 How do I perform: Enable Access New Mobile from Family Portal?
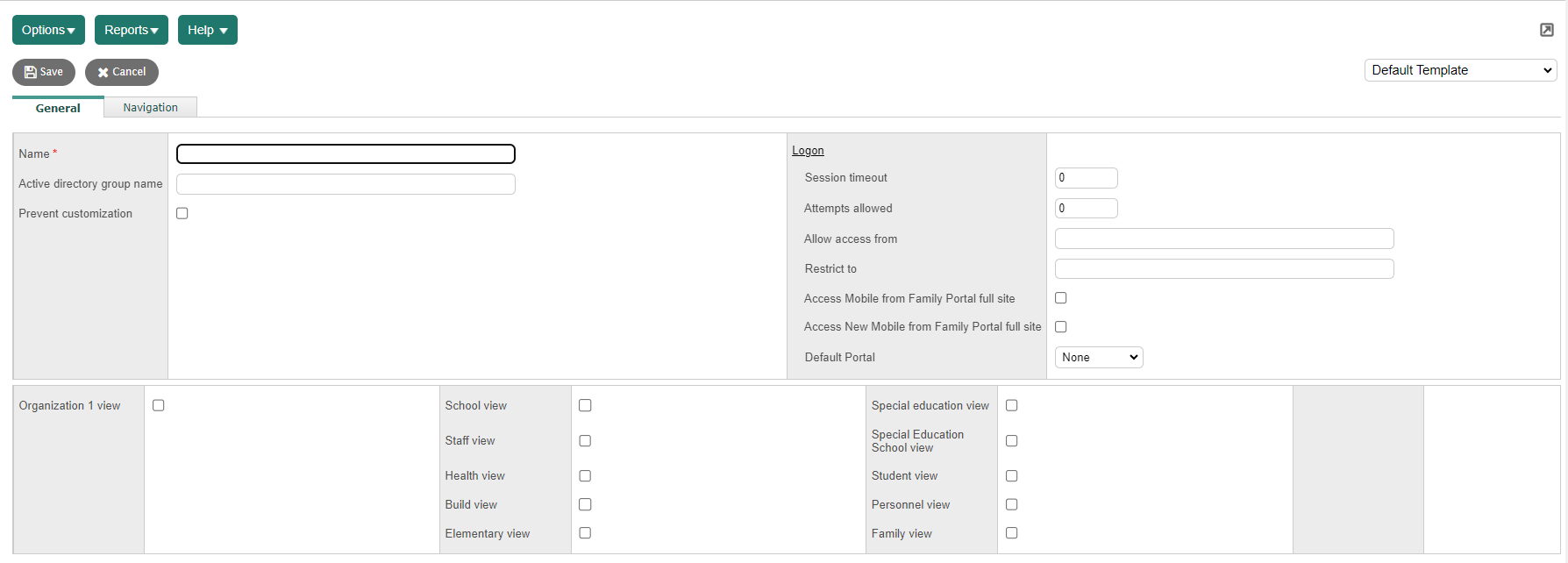(1061, 327)
